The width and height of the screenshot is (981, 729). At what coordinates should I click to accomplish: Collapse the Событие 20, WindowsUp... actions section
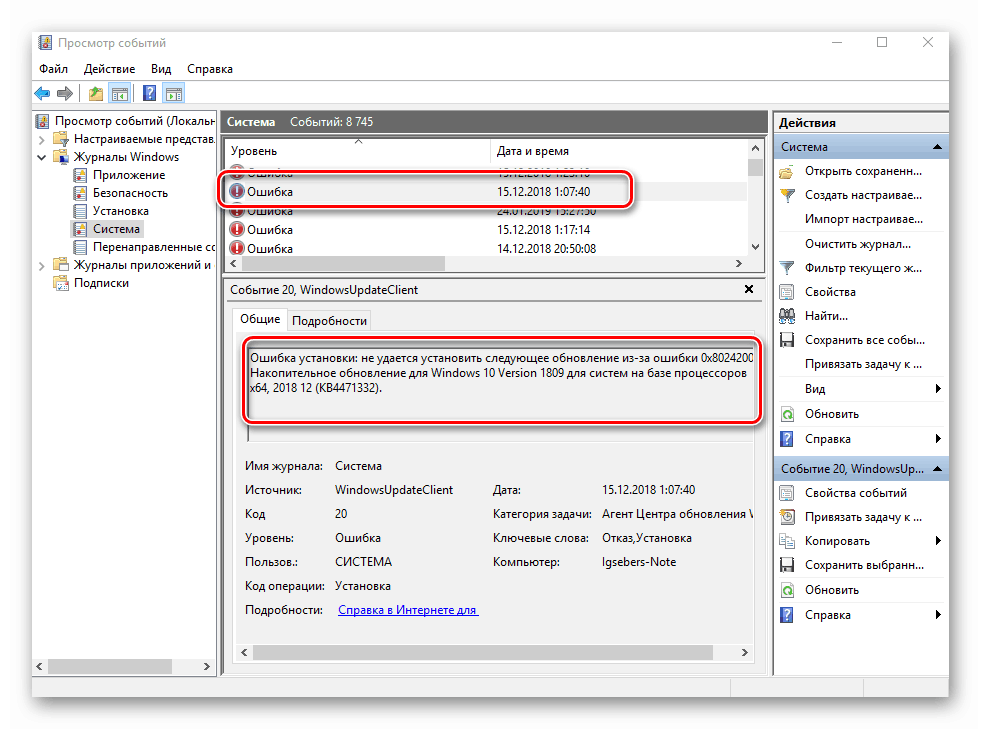[x=937, y=469]
